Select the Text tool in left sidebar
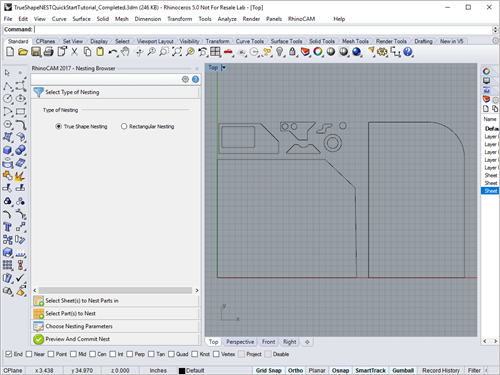Image resolution: width=500 pixels, height=375 pixels. pos(7,227)
